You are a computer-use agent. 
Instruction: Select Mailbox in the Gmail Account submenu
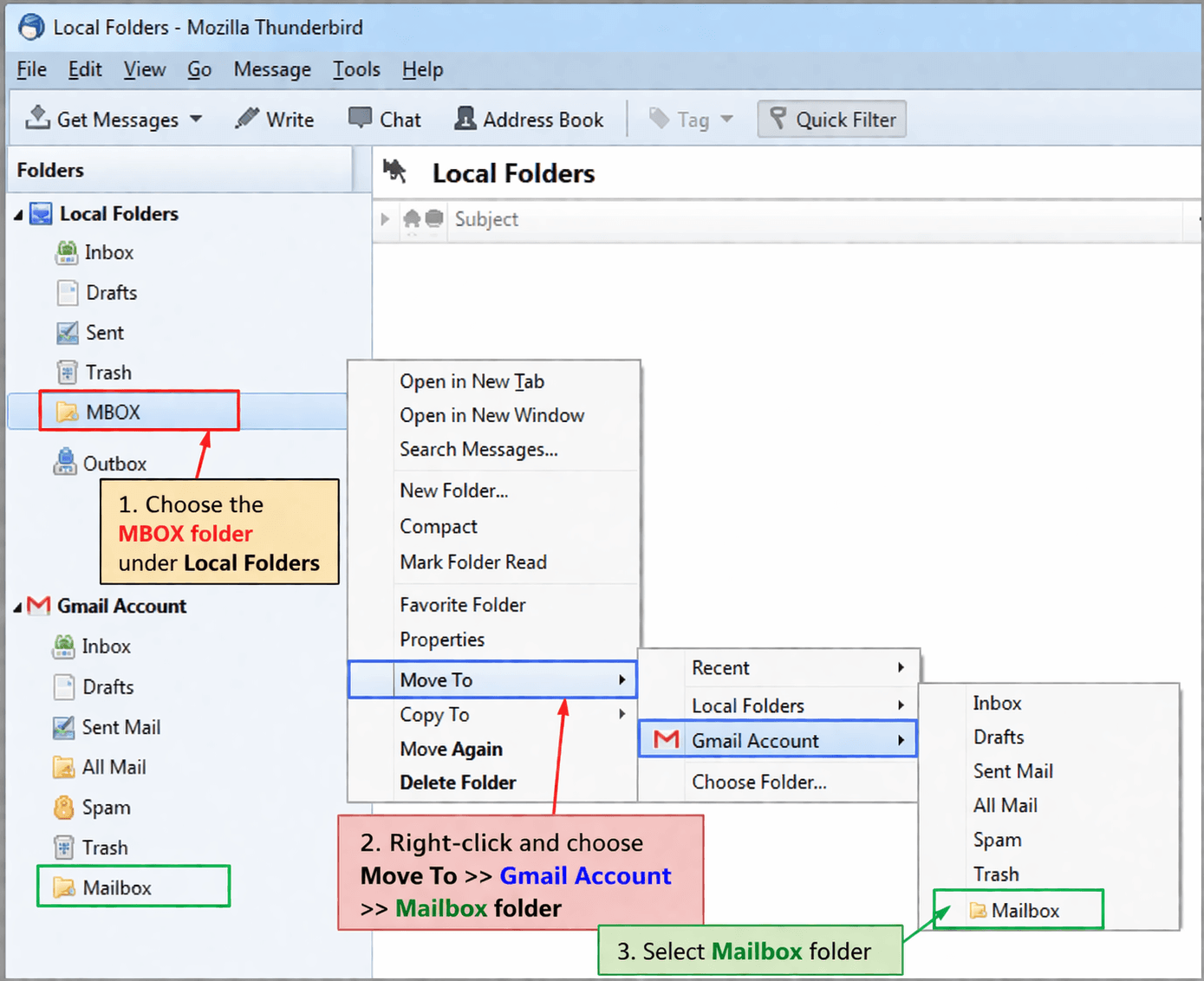1025,911
